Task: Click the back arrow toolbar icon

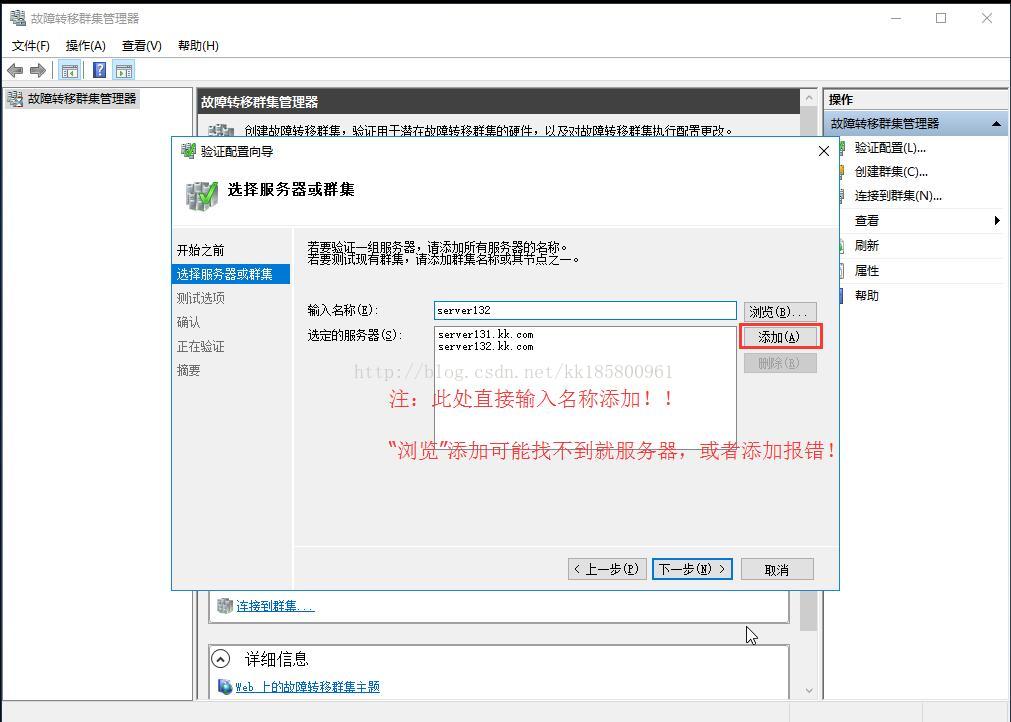Action: (x=15, y=70)
